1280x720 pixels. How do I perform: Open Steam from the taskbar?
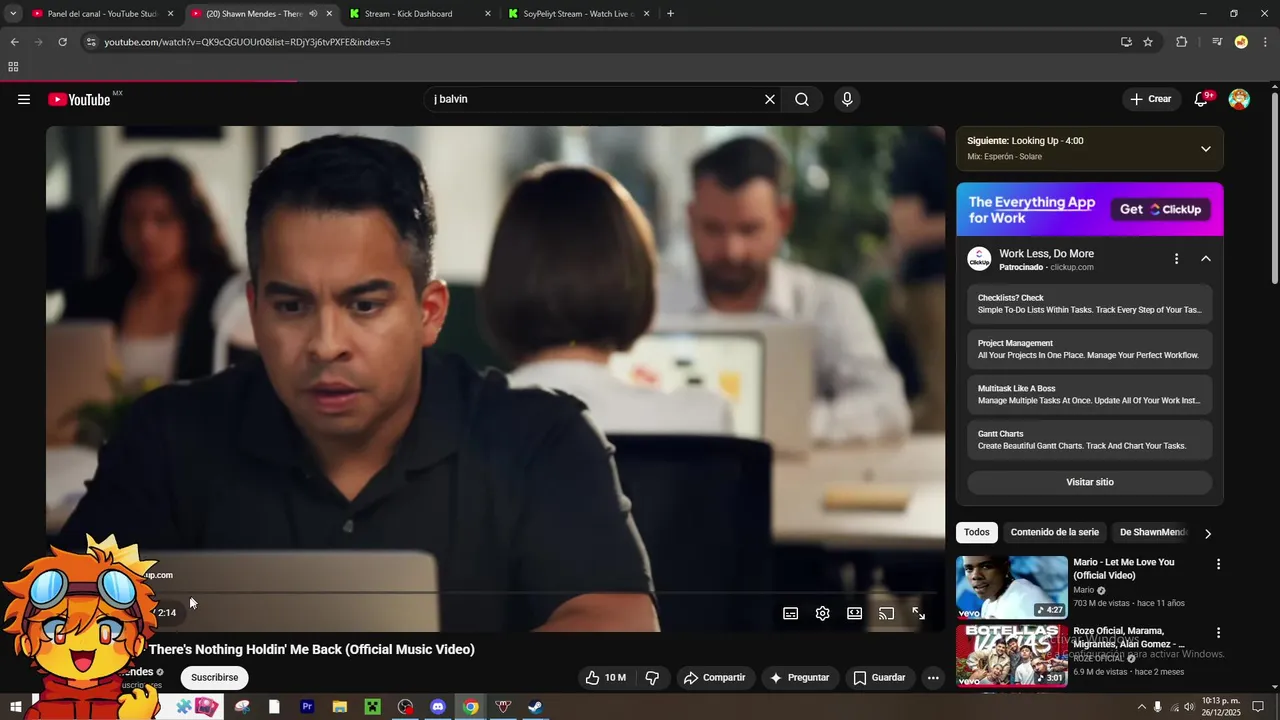536,707
